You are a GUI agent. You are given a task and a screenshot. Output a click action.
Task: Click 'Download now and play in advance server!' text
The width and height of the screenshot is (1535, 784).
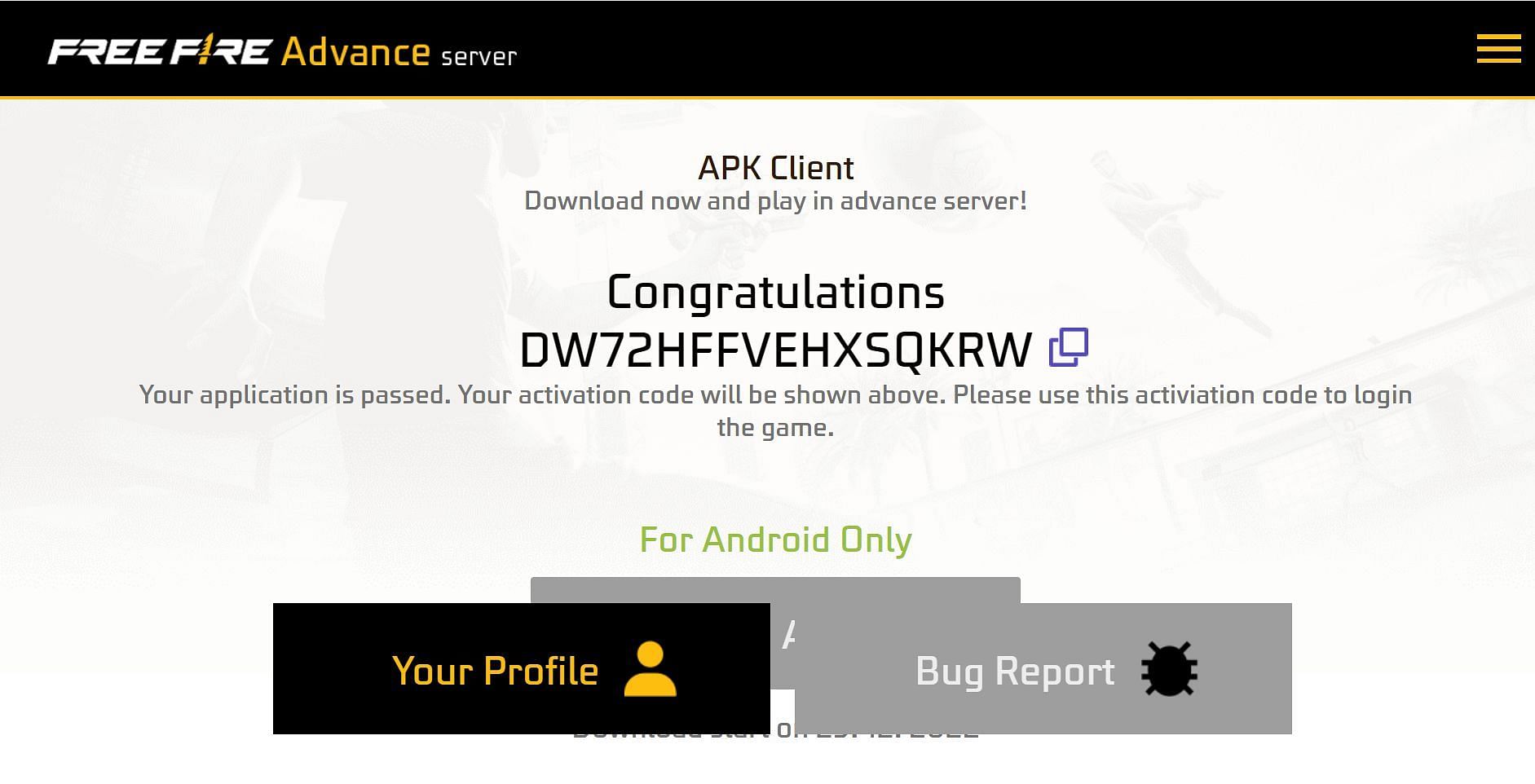click(x=775, y=201)
